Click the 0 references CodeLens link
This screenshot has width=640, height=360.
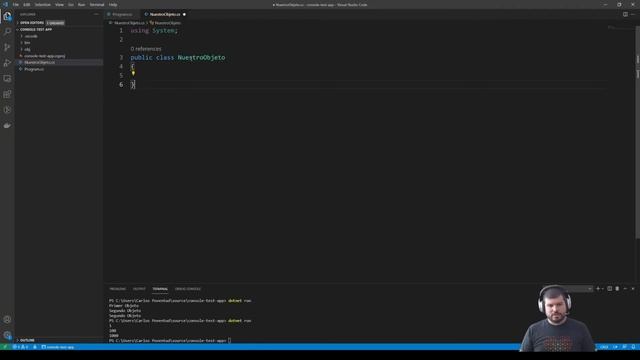[146, 49]
